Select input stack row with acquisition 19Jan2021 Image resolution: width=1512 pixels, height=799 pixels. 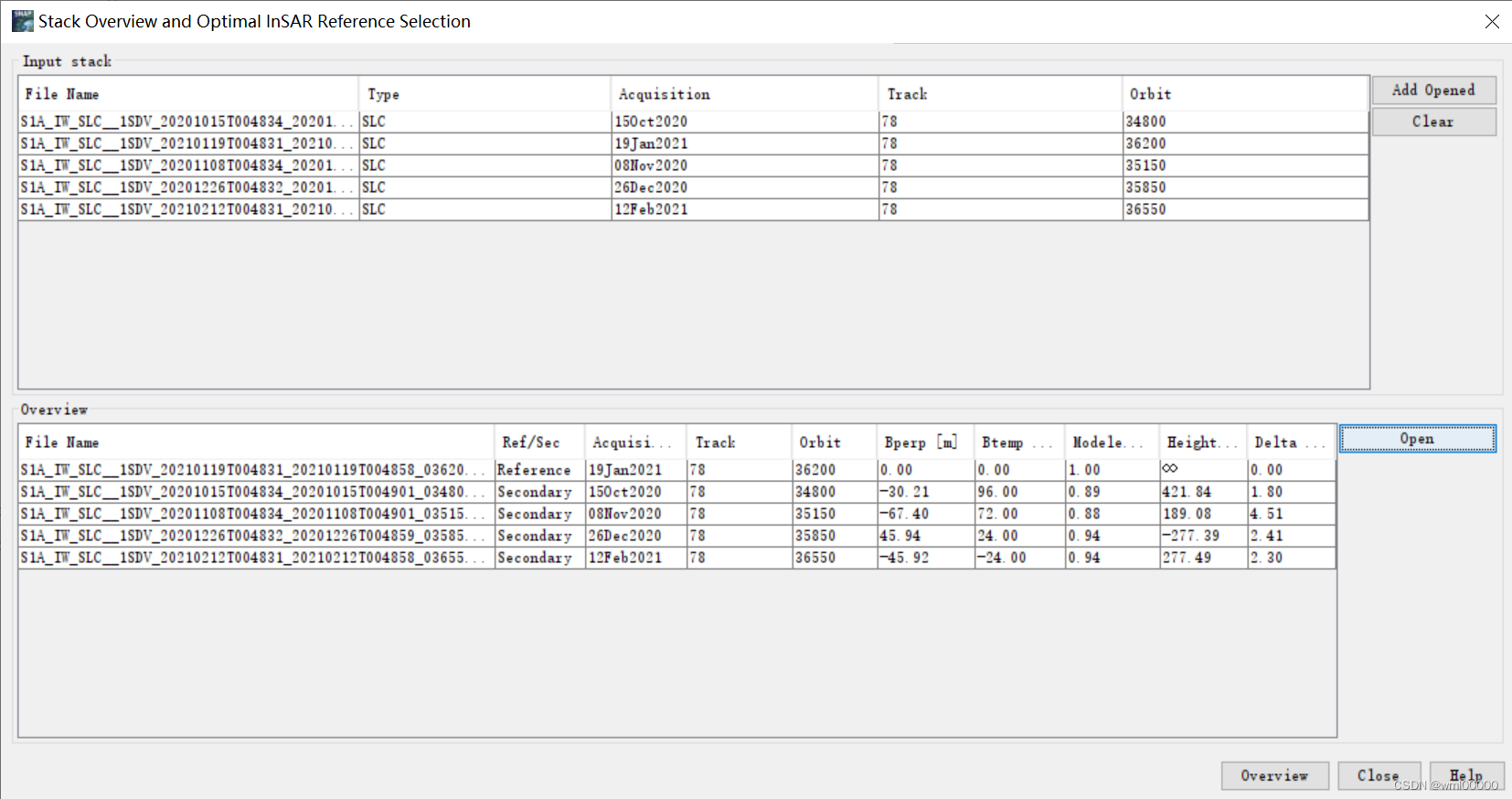[694, 144]
